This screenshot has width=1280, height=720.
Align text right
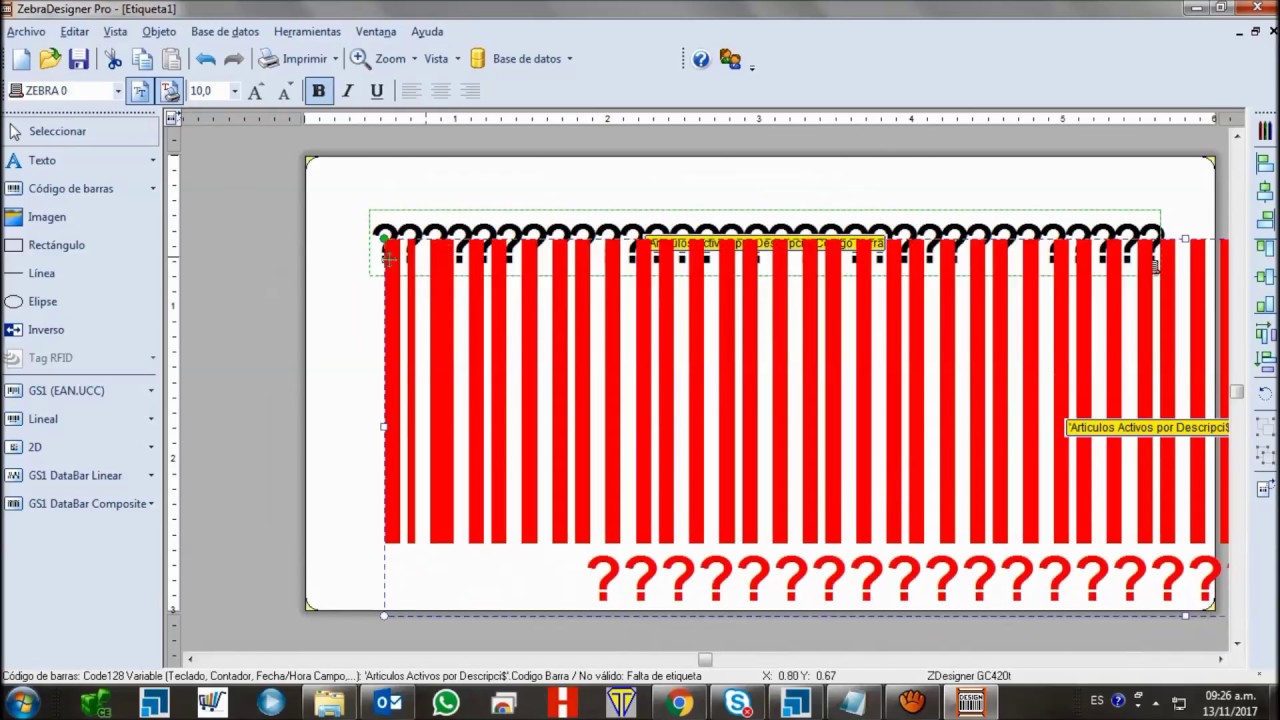pos(470,91)
